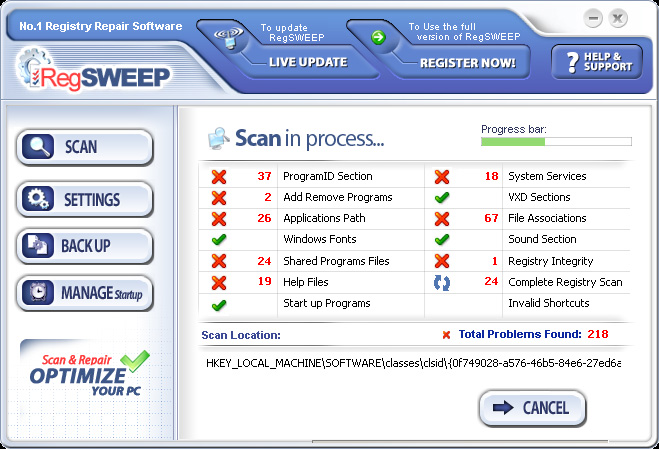Viewport: 659px width, 449px height.
Task: Close the RegSWEEP window
Action: click(x=618, y=18)
